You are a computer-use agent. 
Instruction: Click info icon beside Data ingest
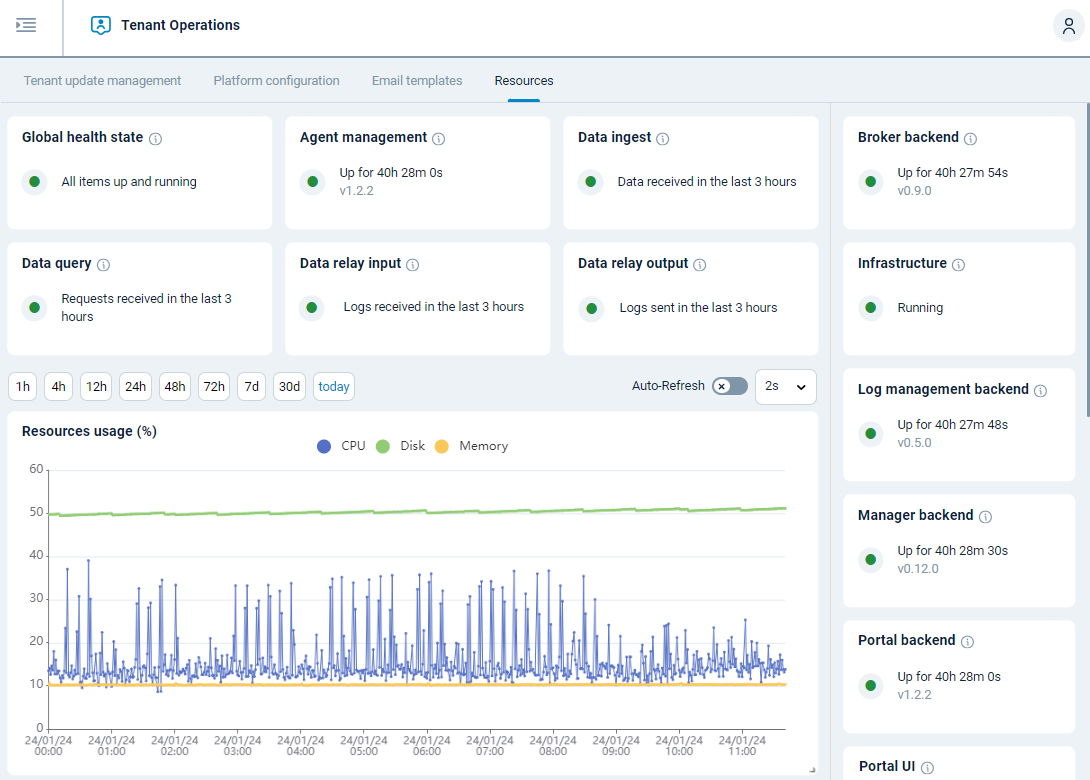tap(662, 139)
